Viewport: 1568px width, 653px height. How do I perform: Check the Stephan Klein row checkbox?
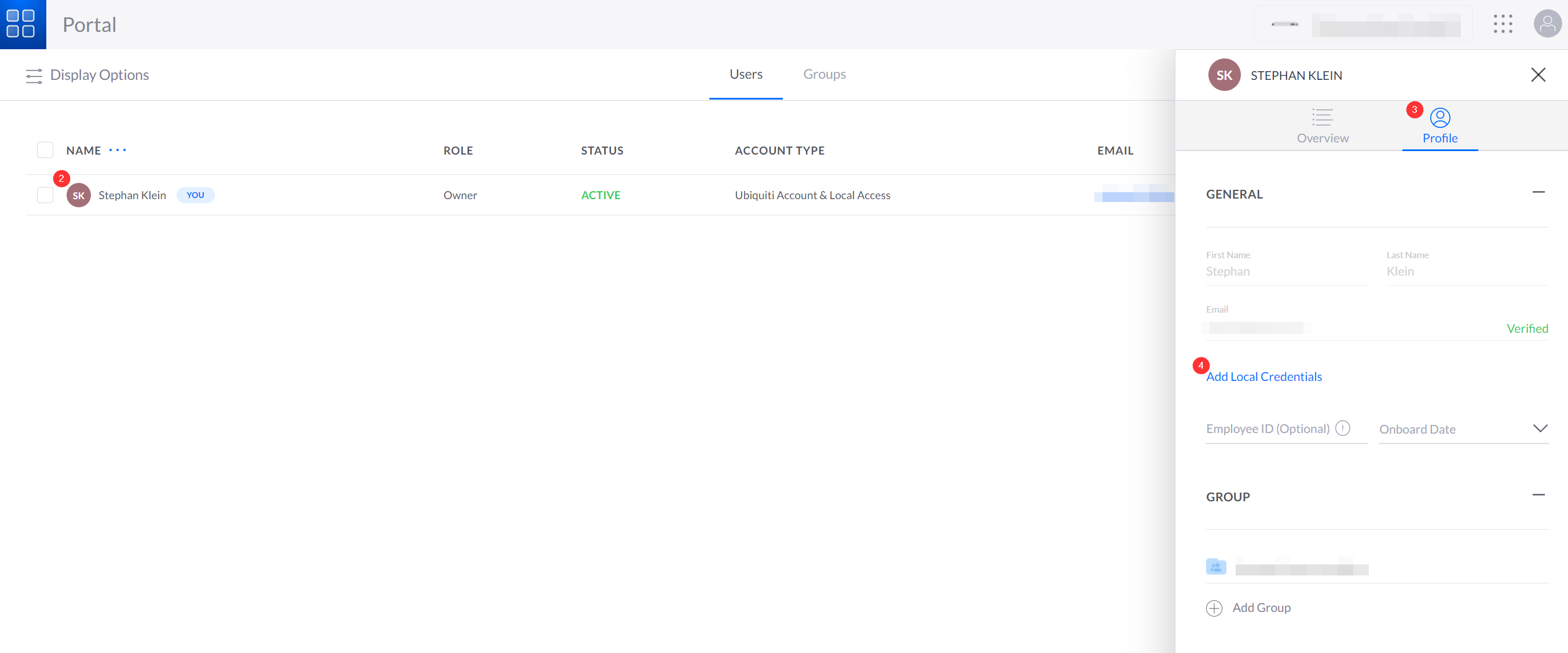(x=45, y=195)
